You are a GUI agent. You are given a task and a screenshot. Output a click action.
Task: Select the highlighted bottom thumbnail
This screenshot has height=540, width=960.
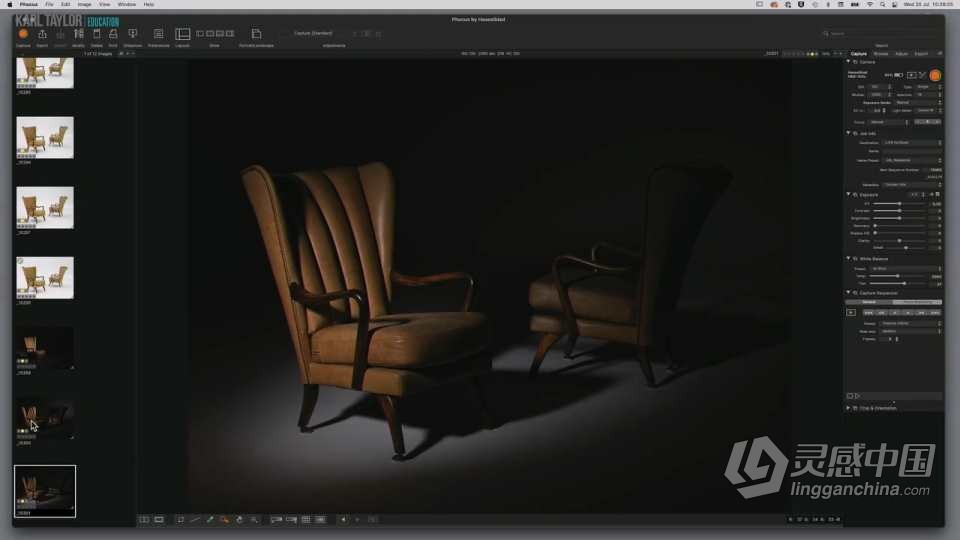coord(45,491)
